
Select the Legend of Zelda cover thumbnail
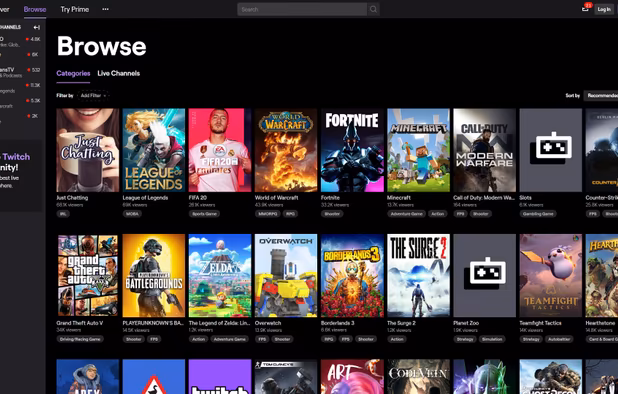[220, 275]
